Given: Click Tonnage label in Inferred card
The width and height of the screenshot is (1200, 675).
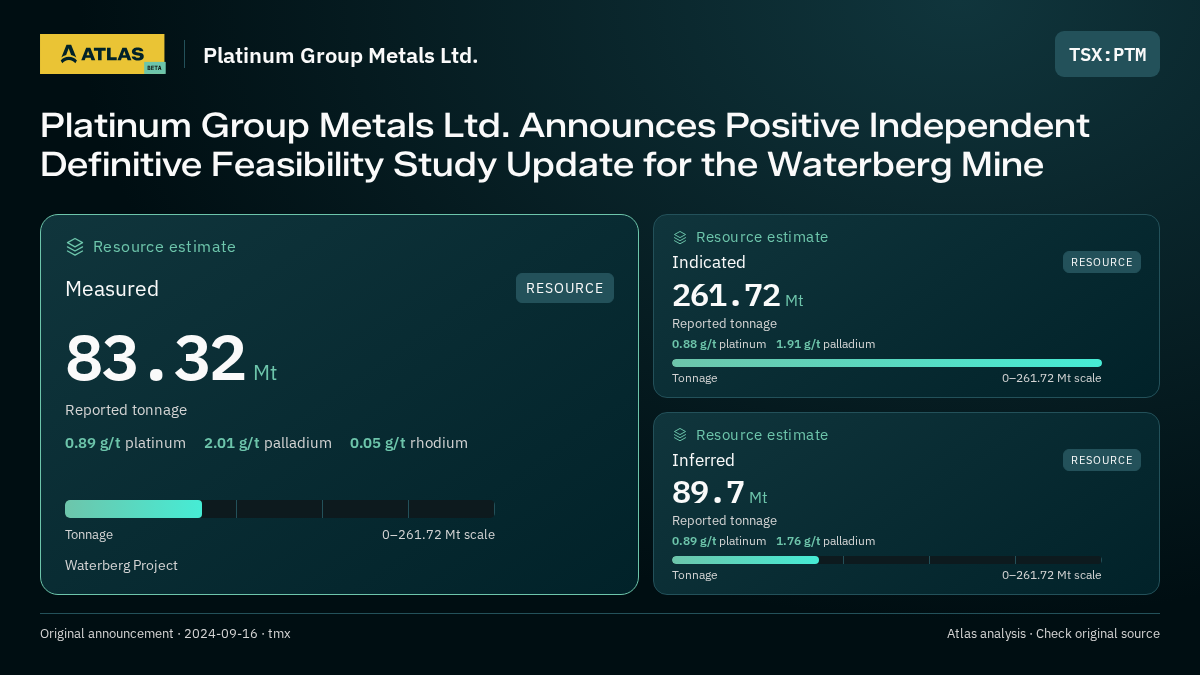Looking at the screenshot, I should 694,575.
